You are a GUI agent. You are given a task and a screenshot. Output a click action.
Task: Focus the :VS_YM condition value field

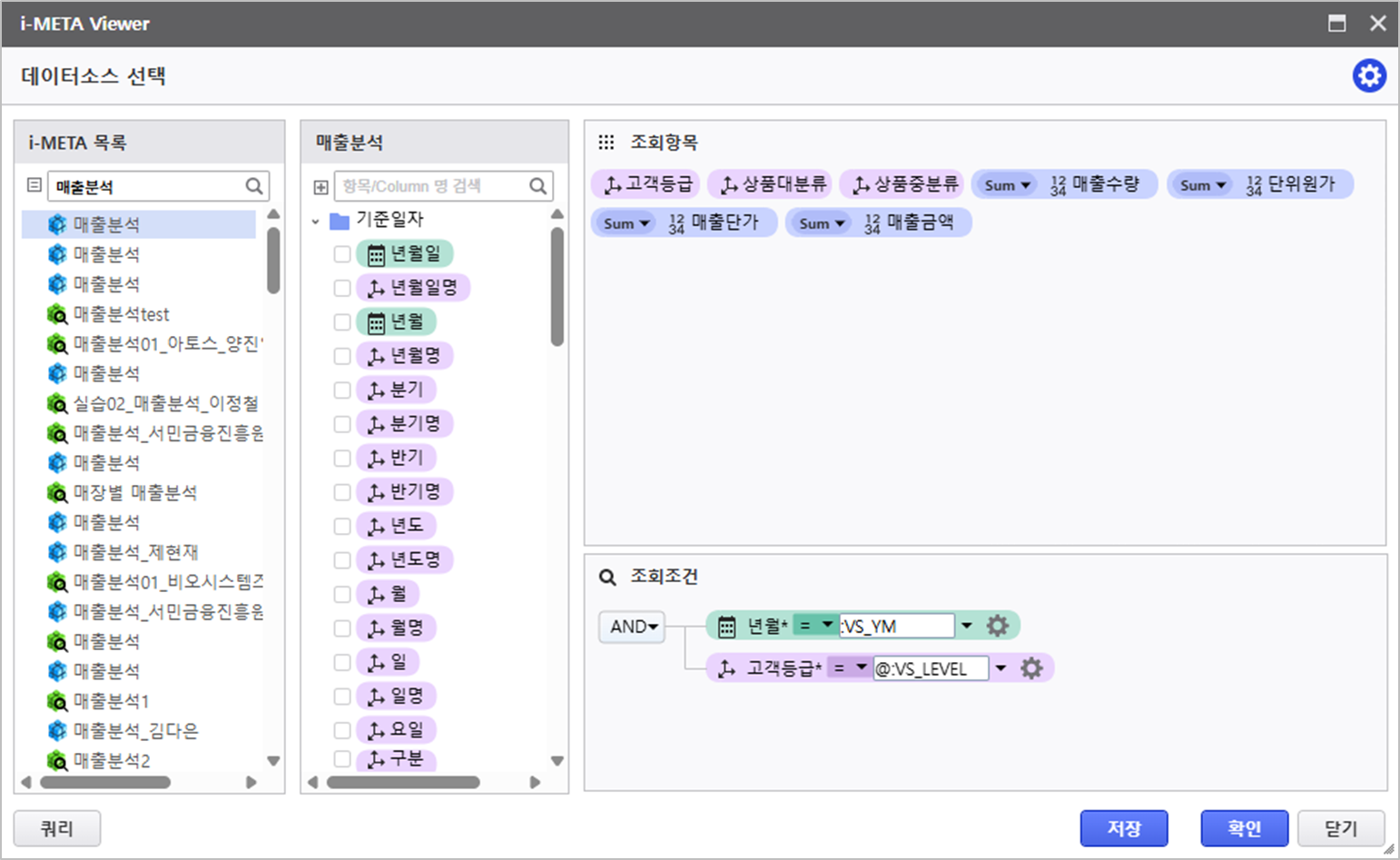pos(897,626)
